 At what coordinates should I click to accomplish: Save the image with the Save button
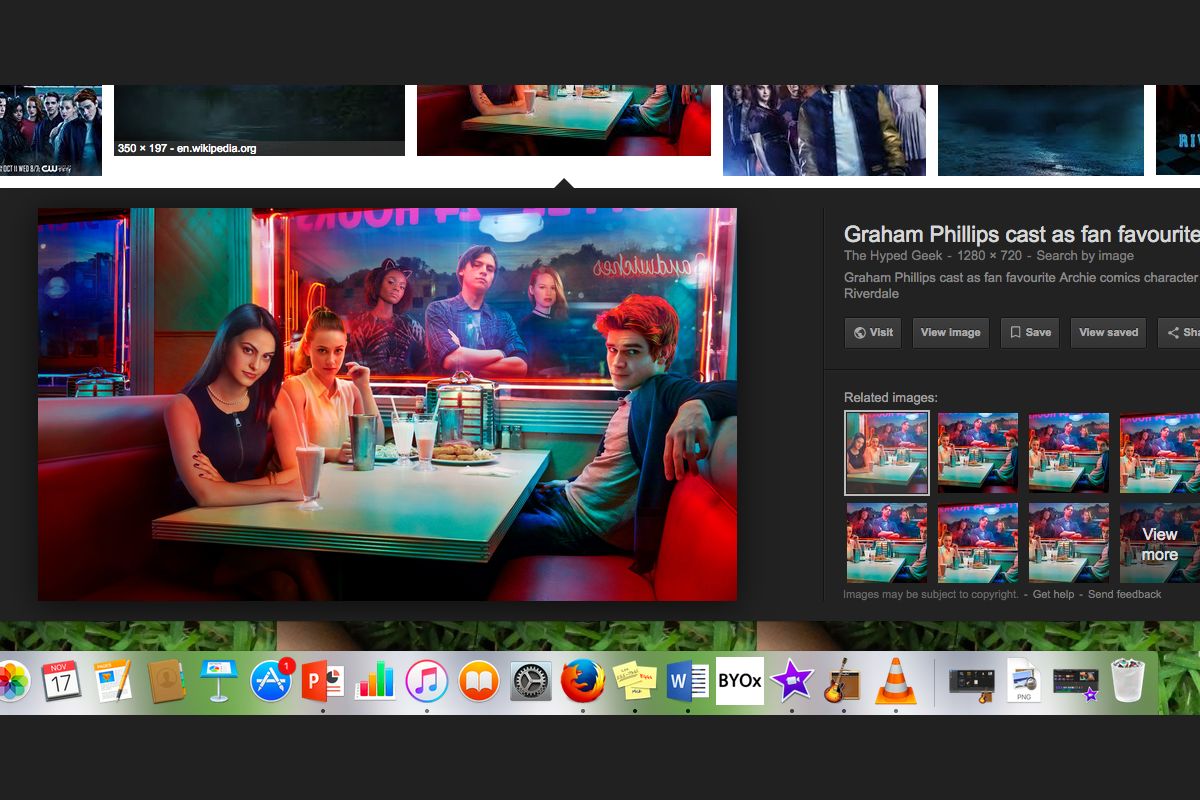[x=1030, y=333]
